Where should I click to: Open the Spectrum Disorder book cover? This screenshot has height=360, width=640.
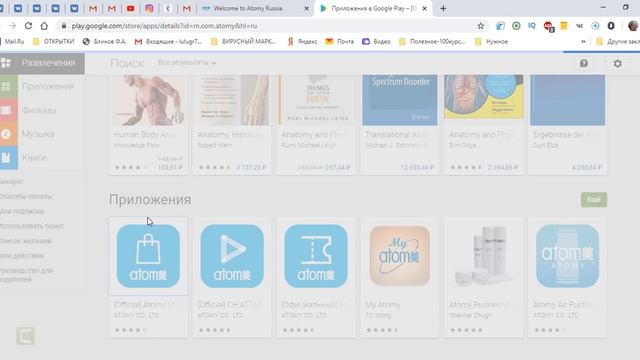pos(400,100)
